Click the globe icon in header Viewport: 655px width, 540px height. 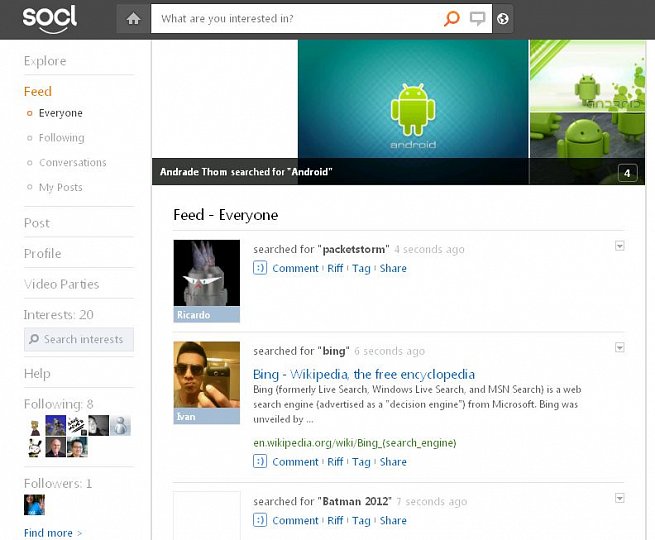pos(503,18)
